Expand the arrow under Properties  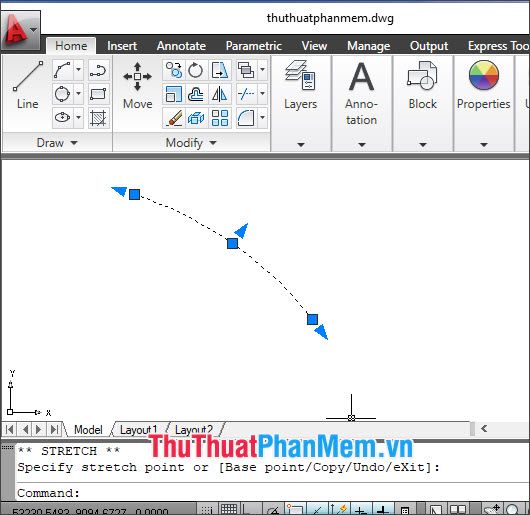[x=484, y=145]
